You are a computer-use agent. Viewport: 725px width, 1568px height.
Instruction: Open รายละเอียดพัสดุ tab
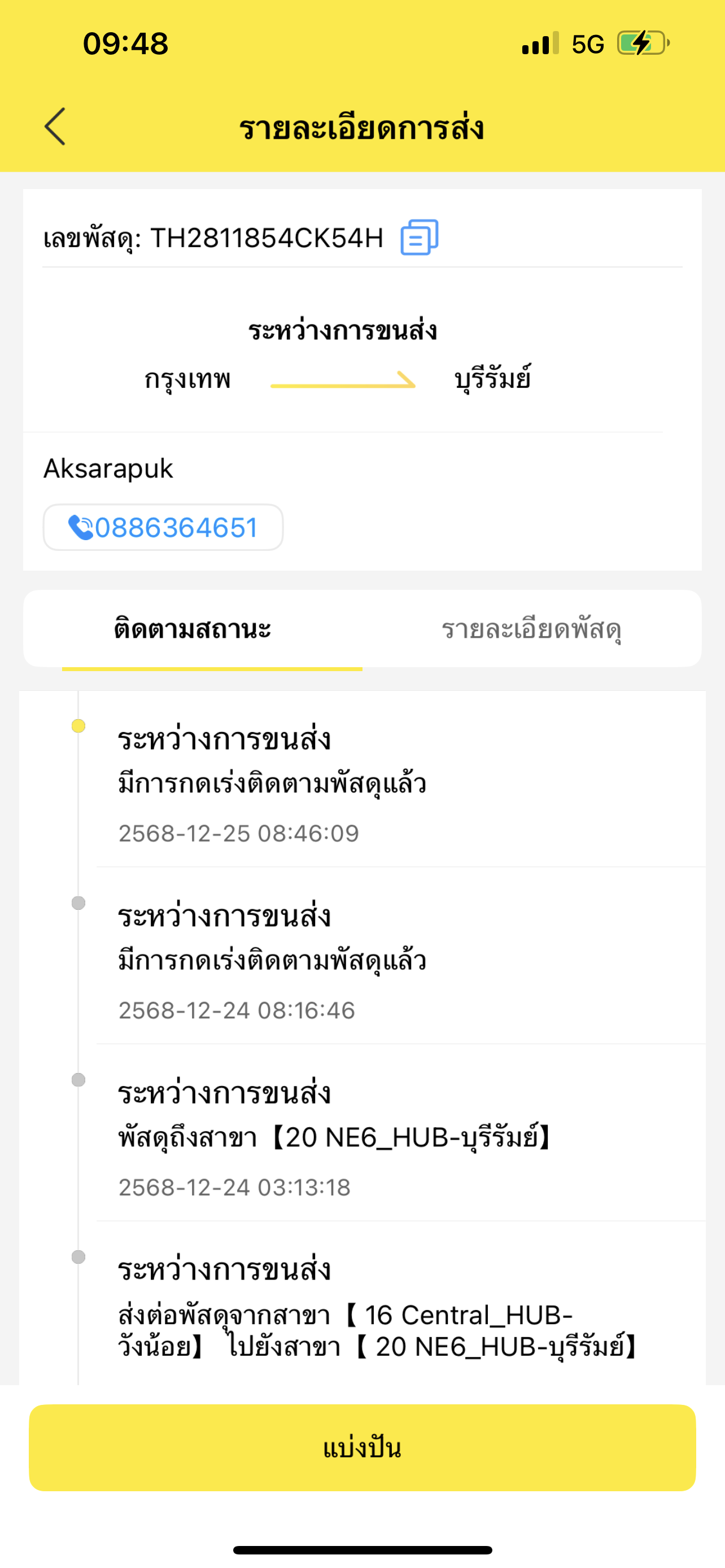(x=531, y=629)
